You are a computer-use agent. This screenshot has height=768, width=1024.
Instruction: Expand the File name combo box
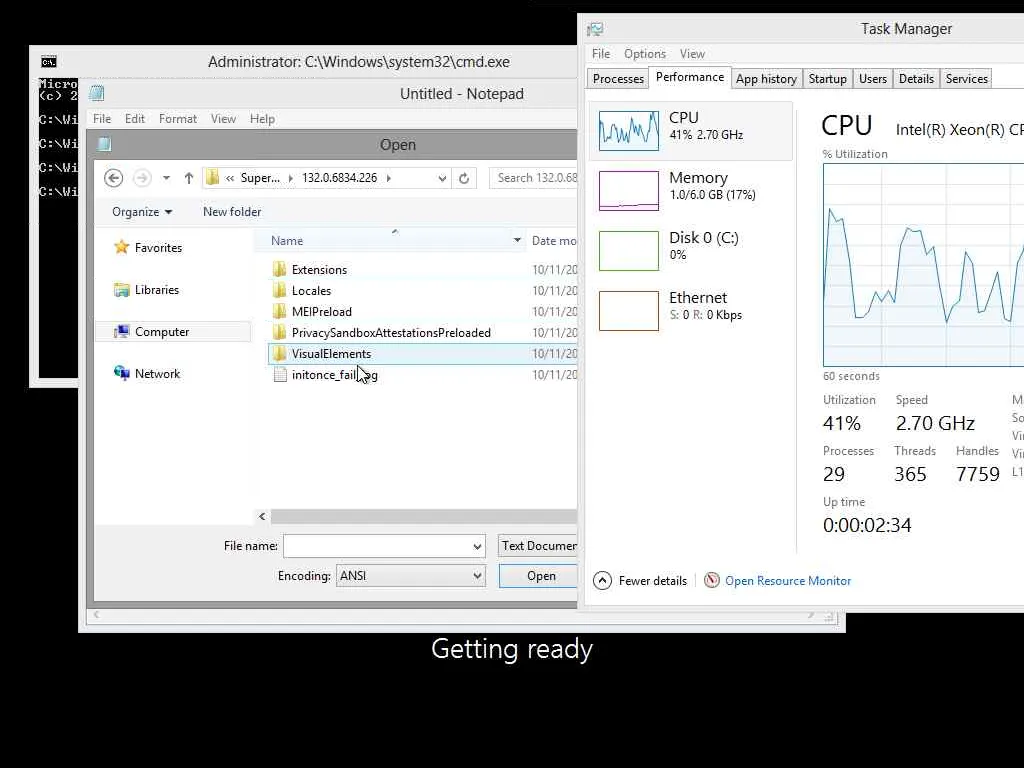[x=477, y=546]
